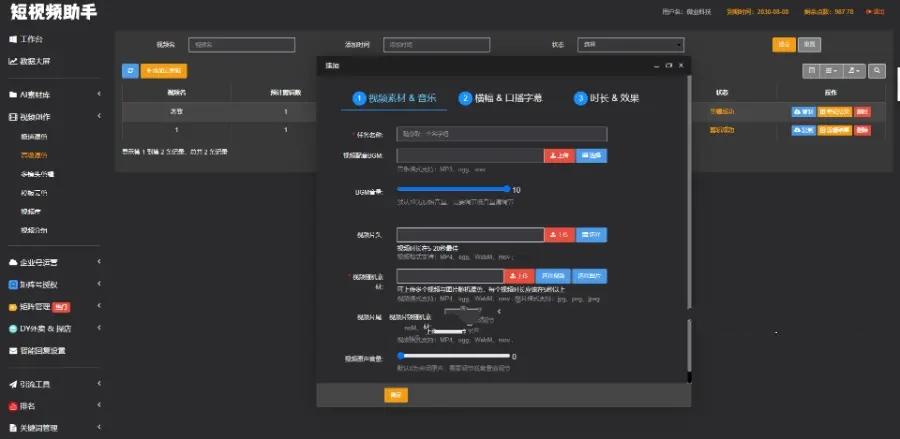This screenshot has height=439, width=900.
Task: Select the orange highlighted submenu item under 视频创作
Action: [x=34, y=155]
